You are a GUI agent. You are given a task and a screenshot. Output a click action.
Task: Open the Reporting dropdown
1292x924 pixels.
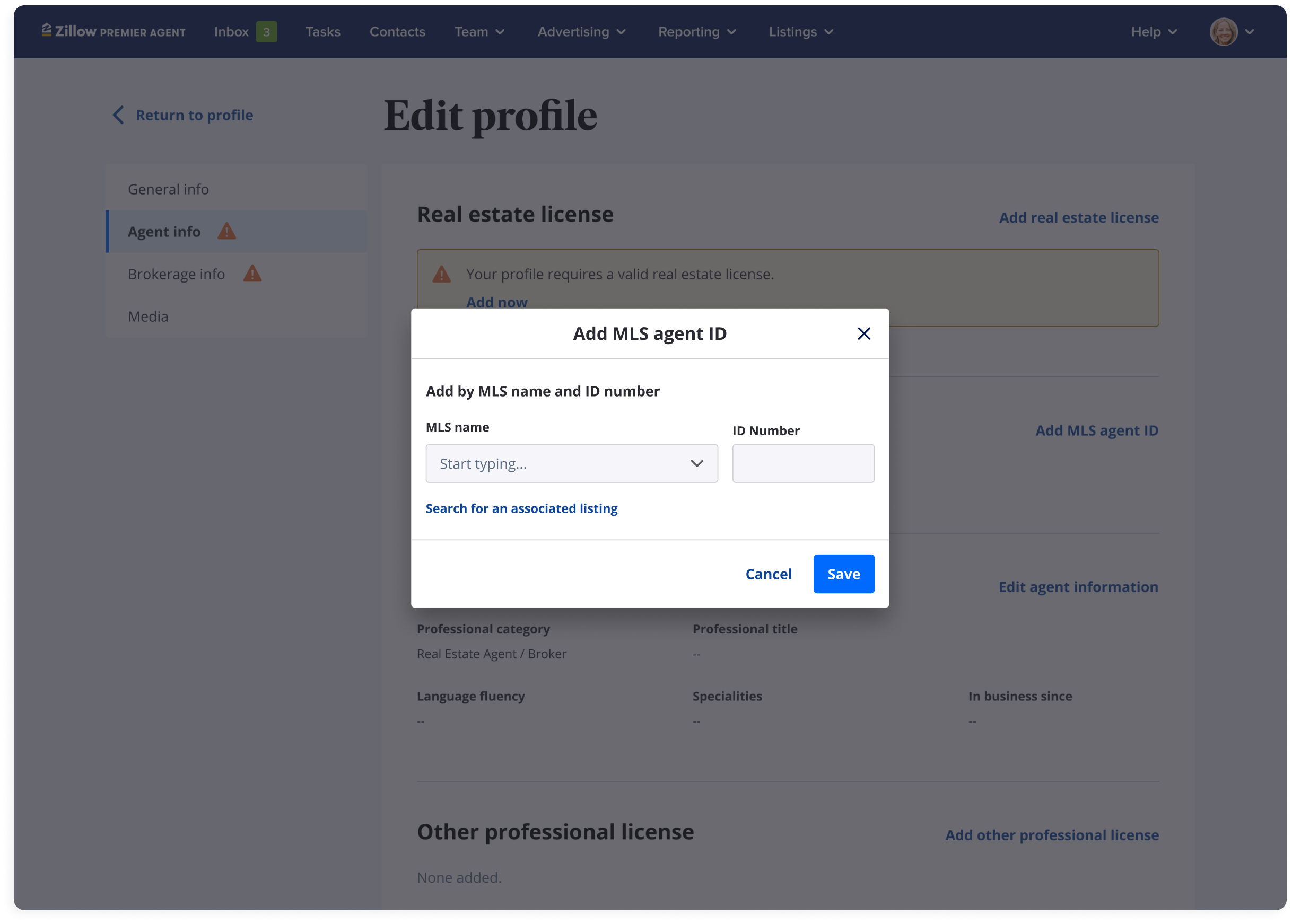[697, 32]
